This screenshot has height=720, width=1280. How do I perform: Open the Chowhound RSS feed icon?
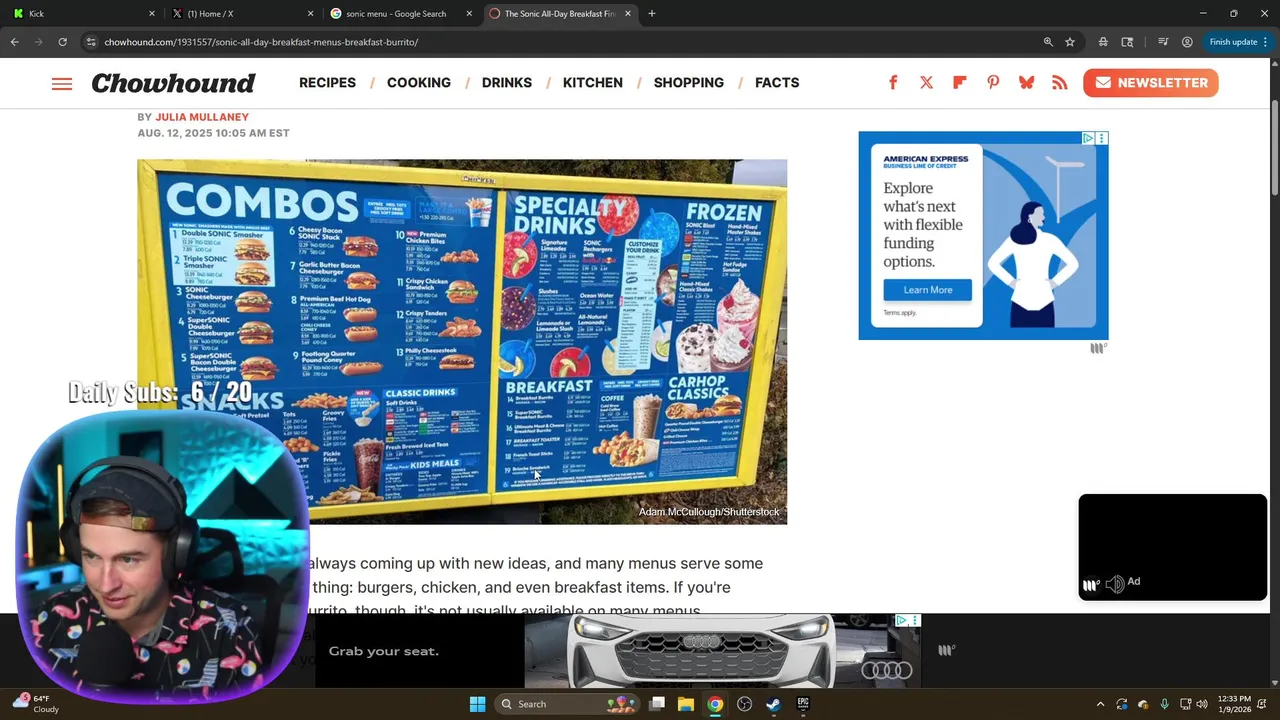(x=1060, y=83)
